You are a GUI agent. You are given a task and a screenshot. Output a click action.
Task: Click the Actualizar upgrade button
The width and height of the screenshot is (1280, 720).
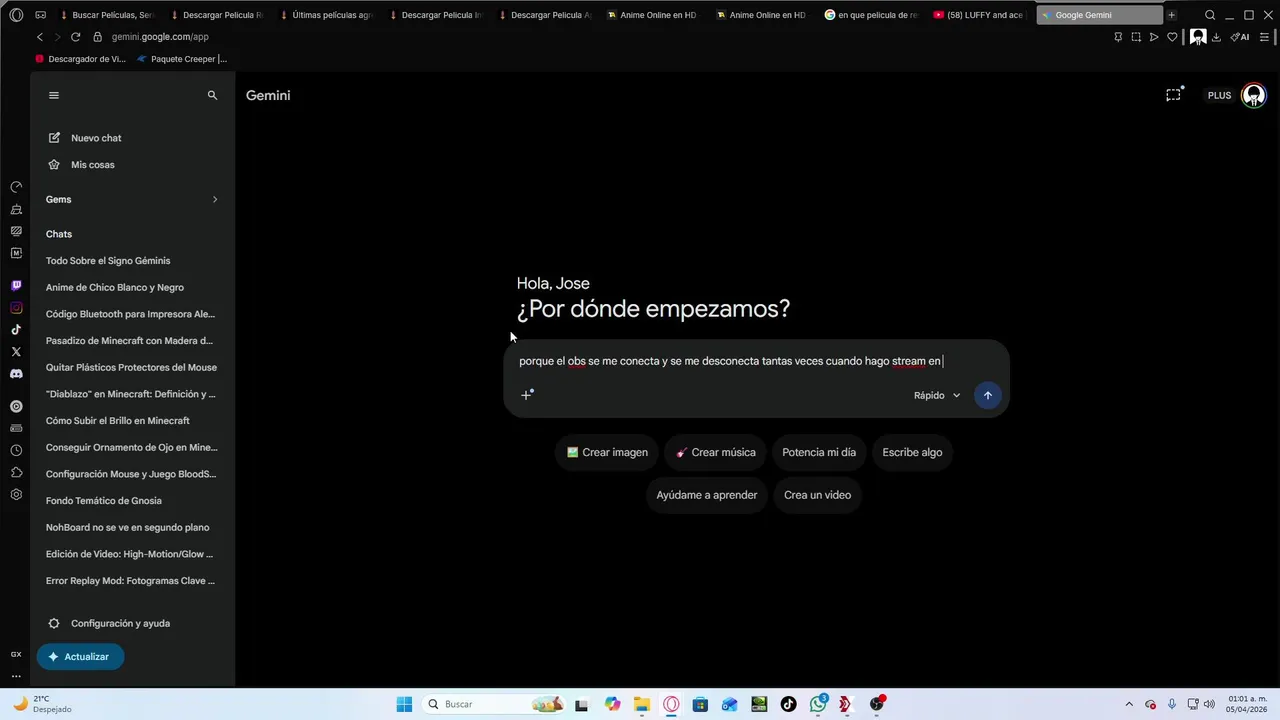click(x=80, y=657)
